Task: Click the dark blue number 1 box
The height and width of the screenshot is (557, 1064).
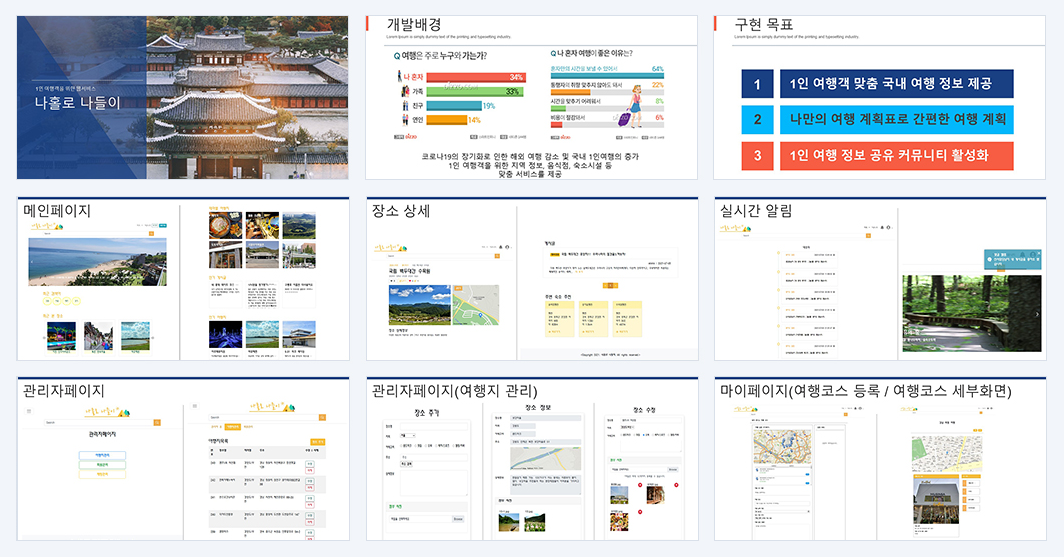Action: [757, 83]
